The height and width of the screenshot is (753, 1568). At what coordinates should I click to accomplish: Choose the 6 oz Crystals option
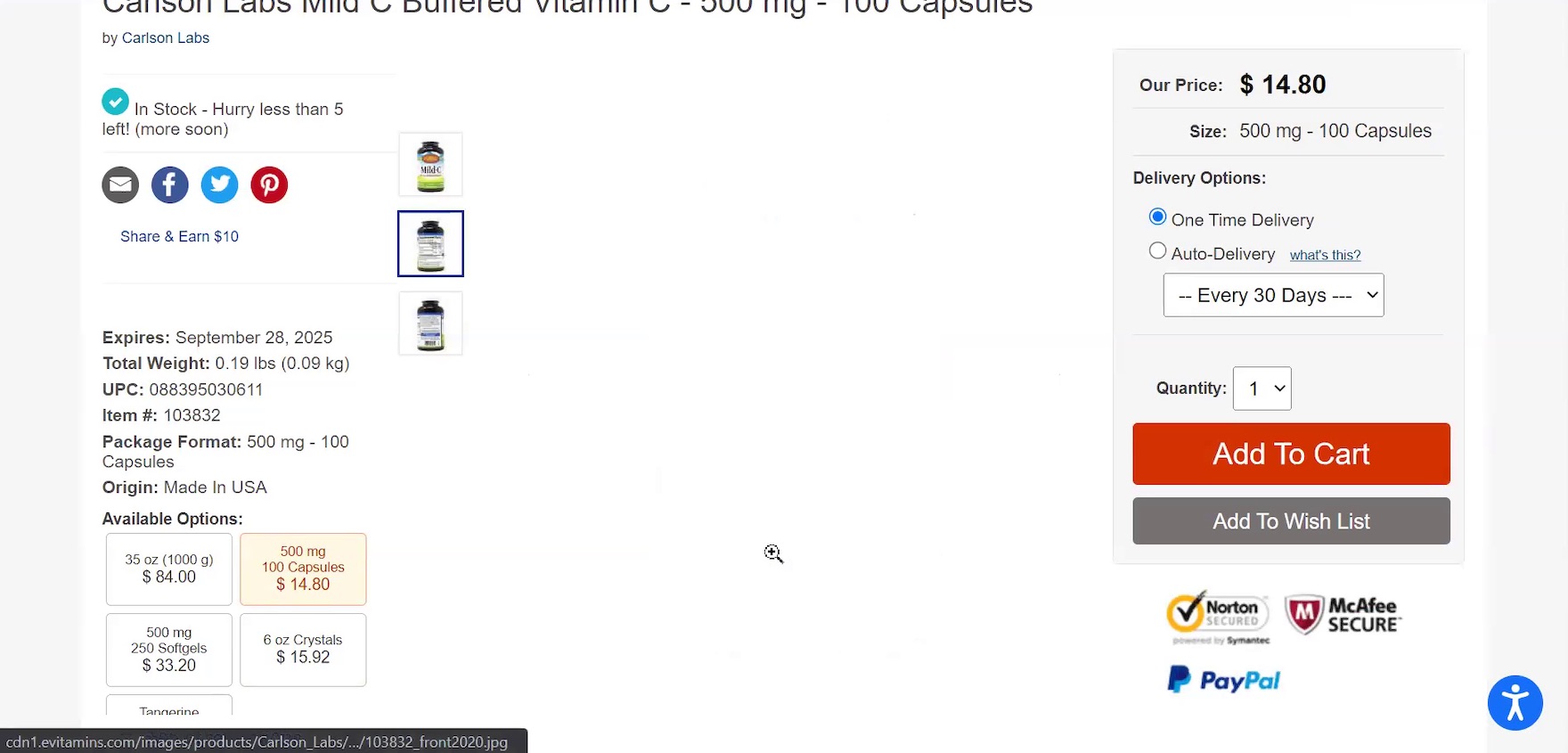coord(303,650)
